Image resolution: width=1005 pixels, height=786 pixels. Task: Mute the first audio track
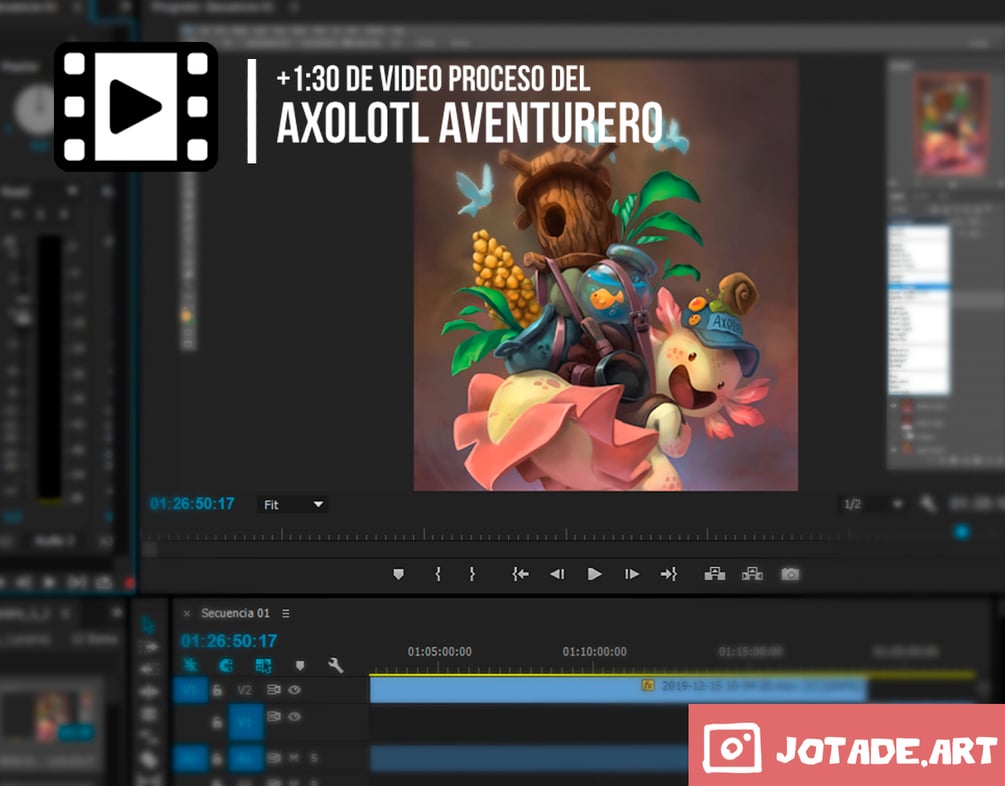(294, 758)
